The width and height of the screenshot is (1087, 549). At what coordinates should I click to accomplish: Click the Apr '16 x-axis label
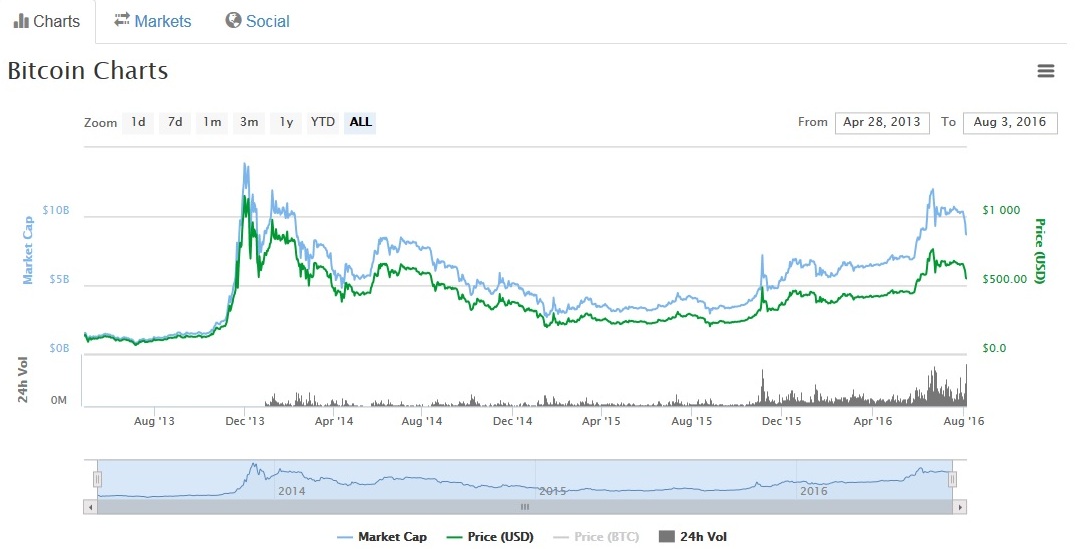pyautogui.click(x=873, y=421)
